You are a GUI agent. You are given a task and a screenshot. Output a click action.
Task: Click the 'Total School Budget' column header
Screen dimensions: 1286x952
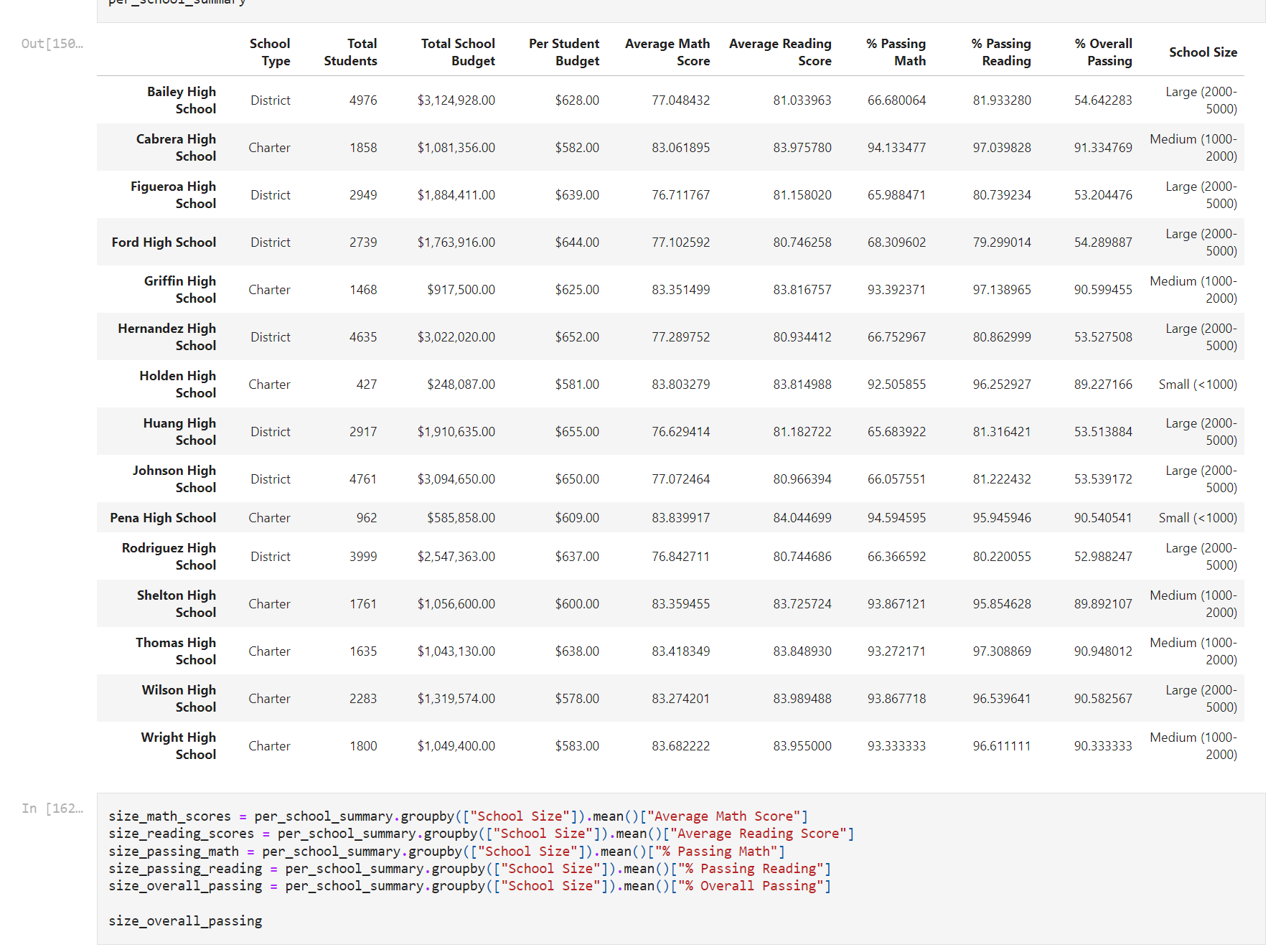[x=458, y=52]
